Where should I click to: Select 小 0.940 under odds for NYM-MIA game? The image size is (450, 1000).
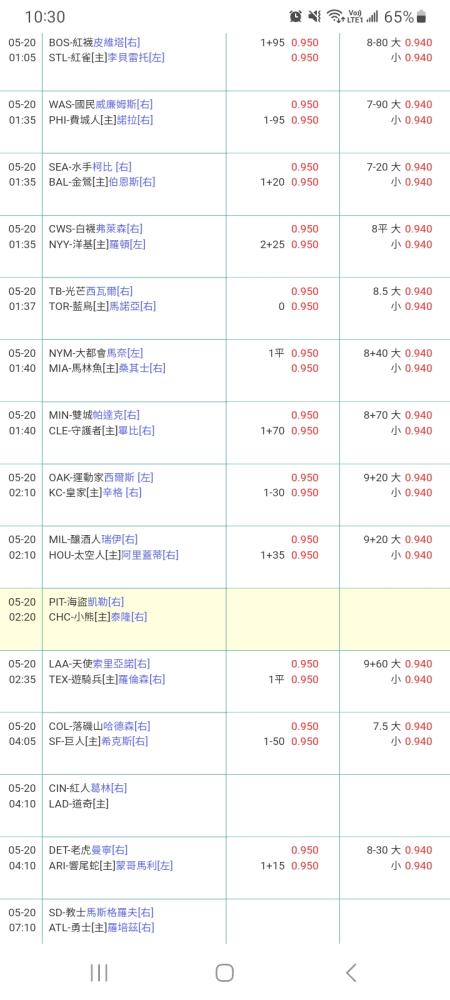(x=412, y=368)
